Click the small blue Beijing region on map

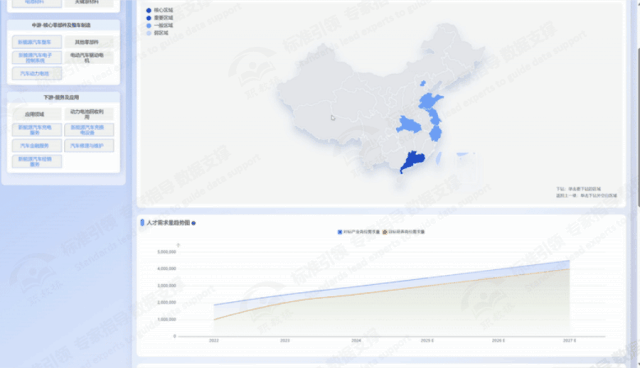point(423,83)
